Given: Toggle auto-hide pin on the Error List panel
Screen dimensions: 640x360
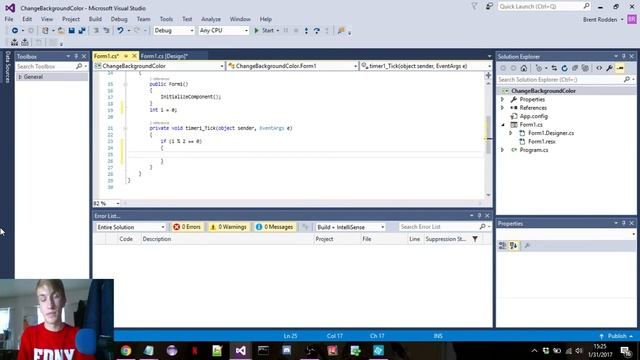Looking at the screenshot, I should click(x=480, y=216).
